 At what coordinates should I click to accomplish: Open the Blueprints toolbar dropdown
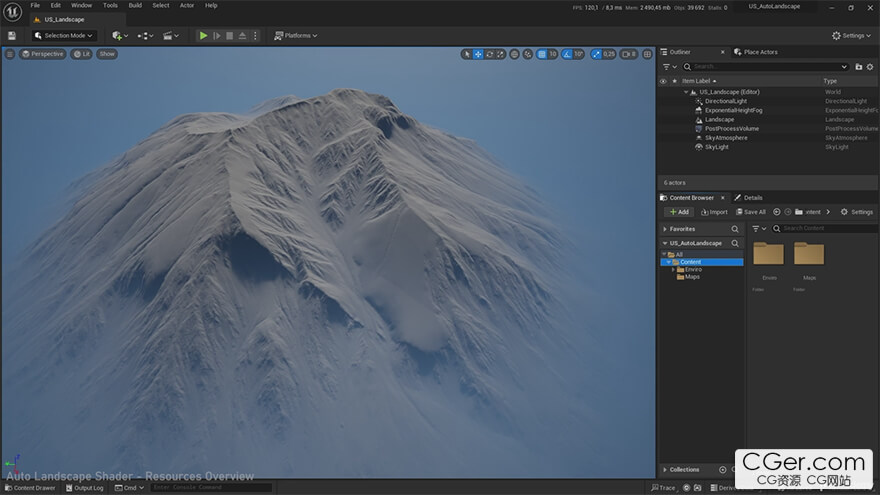coord(145,35)
